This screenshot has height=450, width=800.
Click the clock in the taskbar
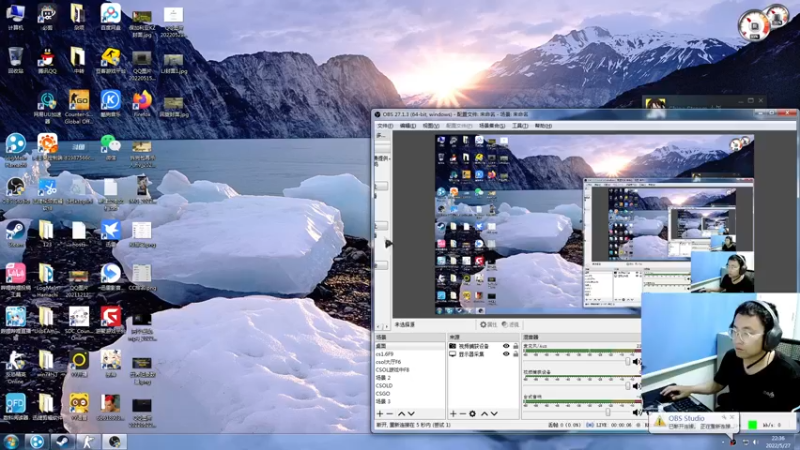point(778,442)
